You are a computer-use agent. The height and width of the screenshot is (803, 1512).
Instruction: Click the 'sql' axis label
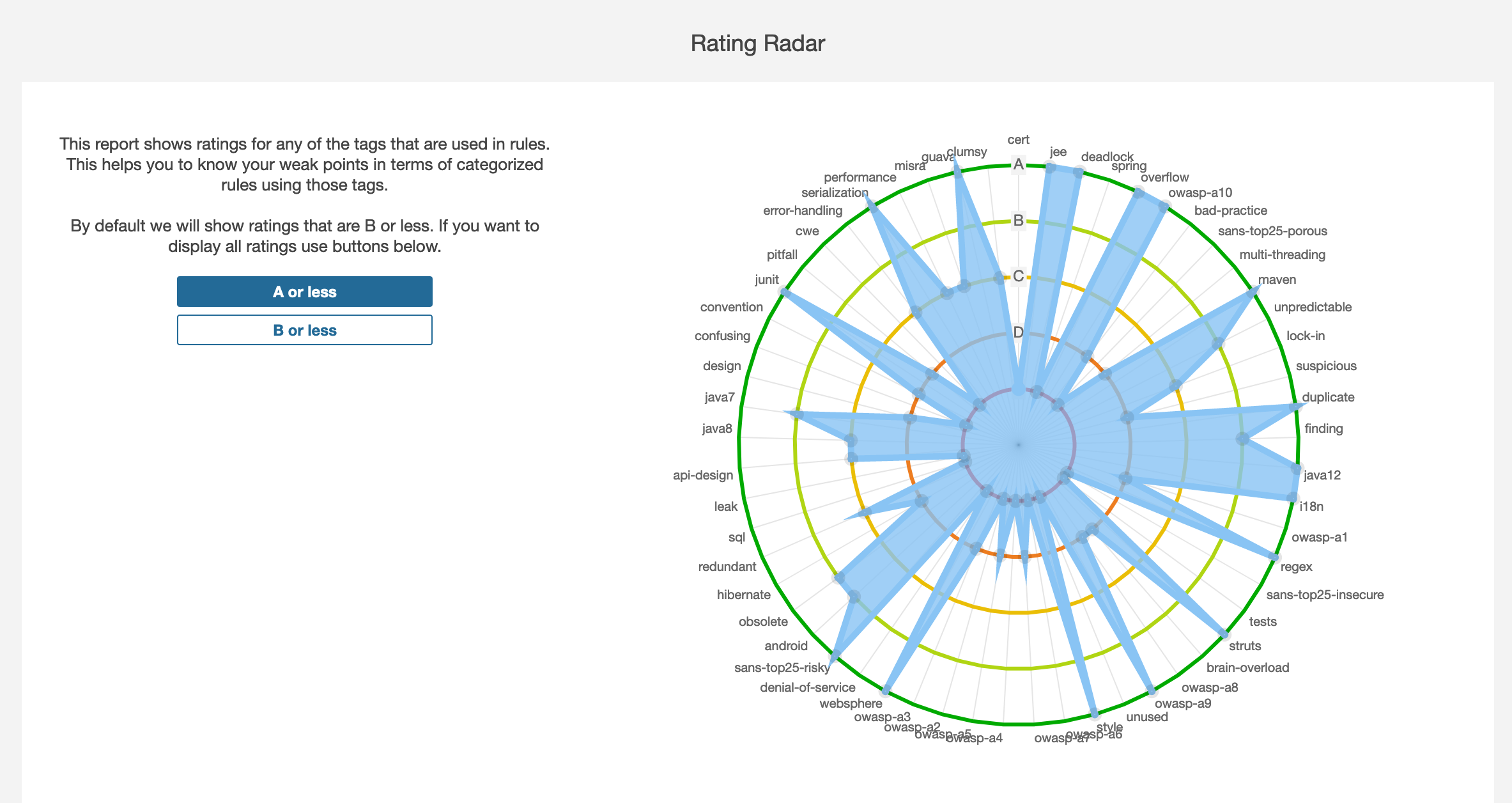(x=737, y=537)
